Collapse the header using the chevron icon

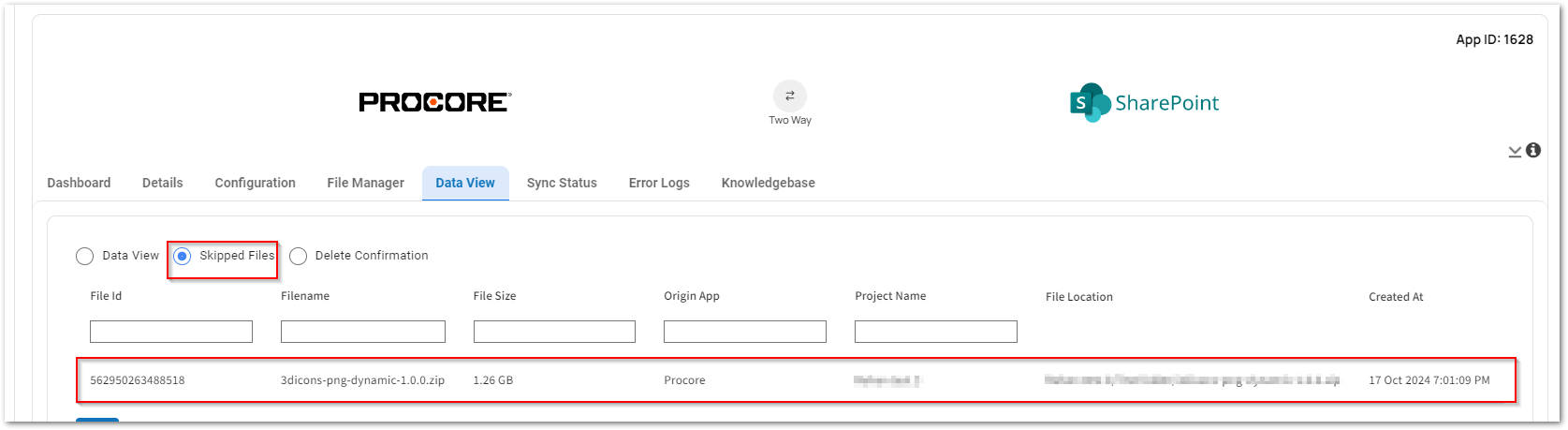pos(1515,152)
